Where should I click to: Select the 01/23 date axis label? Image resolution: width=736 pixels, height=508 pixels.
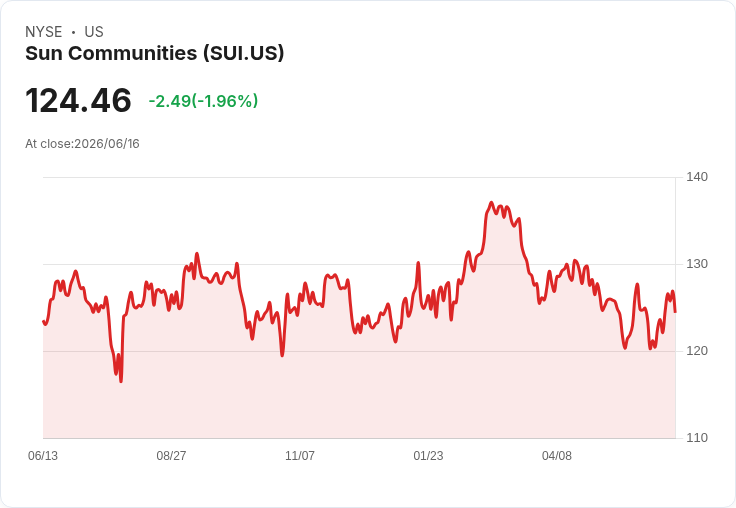pos(428,455)
